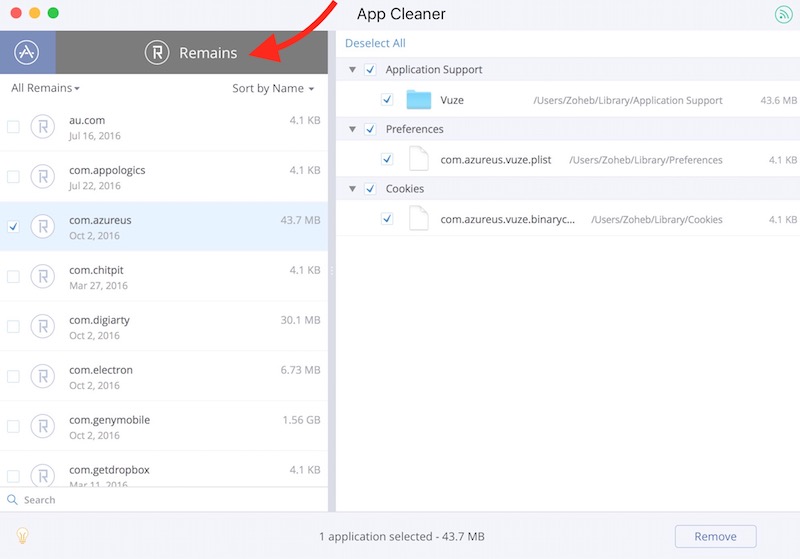Click the Remove button
Image resolution: width=800 pixels, height=559 pixels.
[715, 536]
